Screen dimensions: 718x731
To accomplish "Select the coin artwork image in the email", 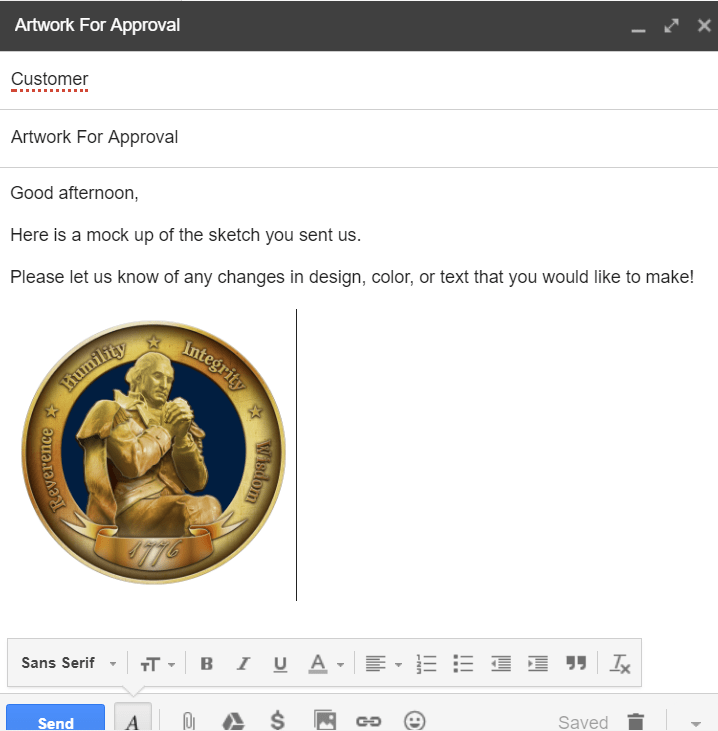I will (x=153, y=453).
